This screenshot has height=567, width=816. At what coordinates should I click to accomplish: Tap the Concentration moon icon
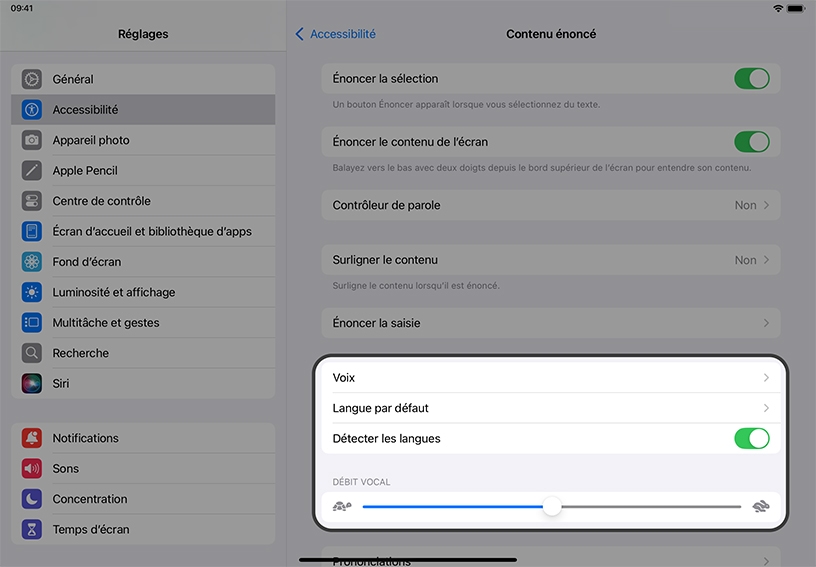[32, 499]
